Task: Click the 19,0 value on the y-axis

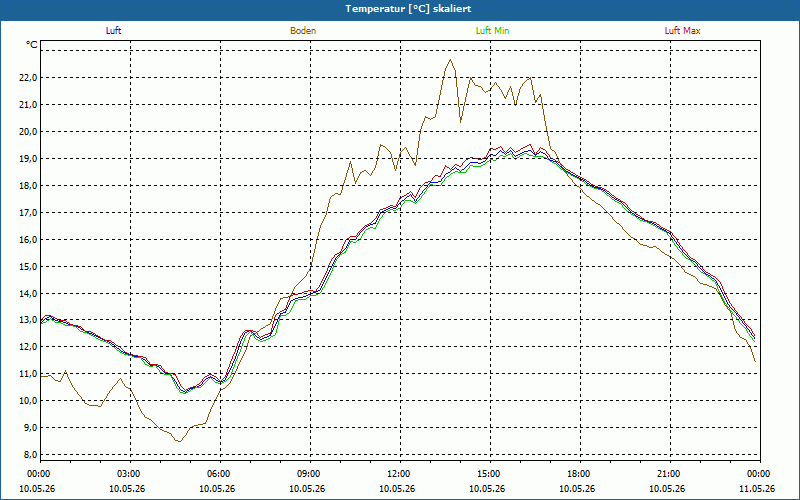Action: [28, 159]
